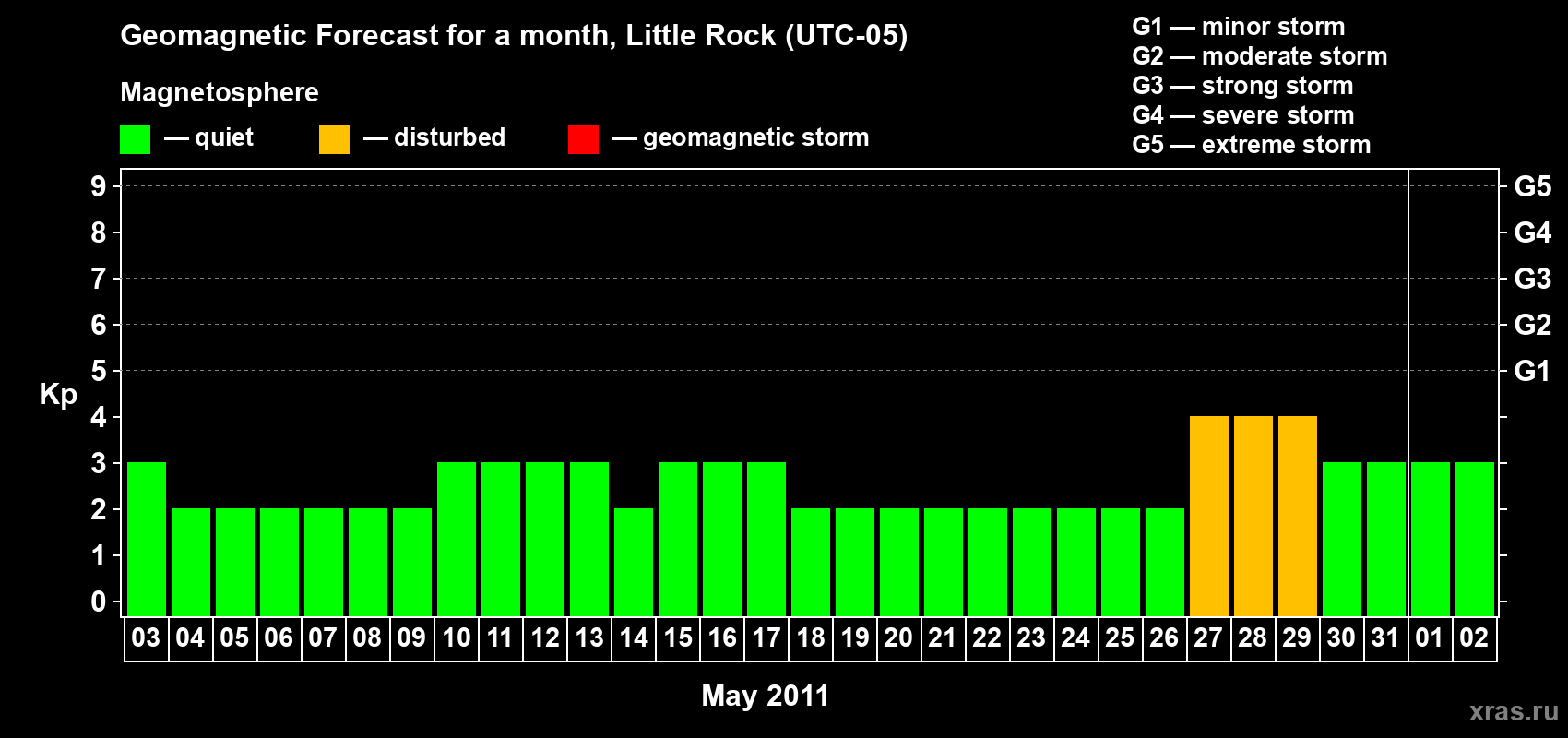This screenshot has width=1568, height=738.
Task: Click the G1 label on right axis
Action: coord(1532,371)
